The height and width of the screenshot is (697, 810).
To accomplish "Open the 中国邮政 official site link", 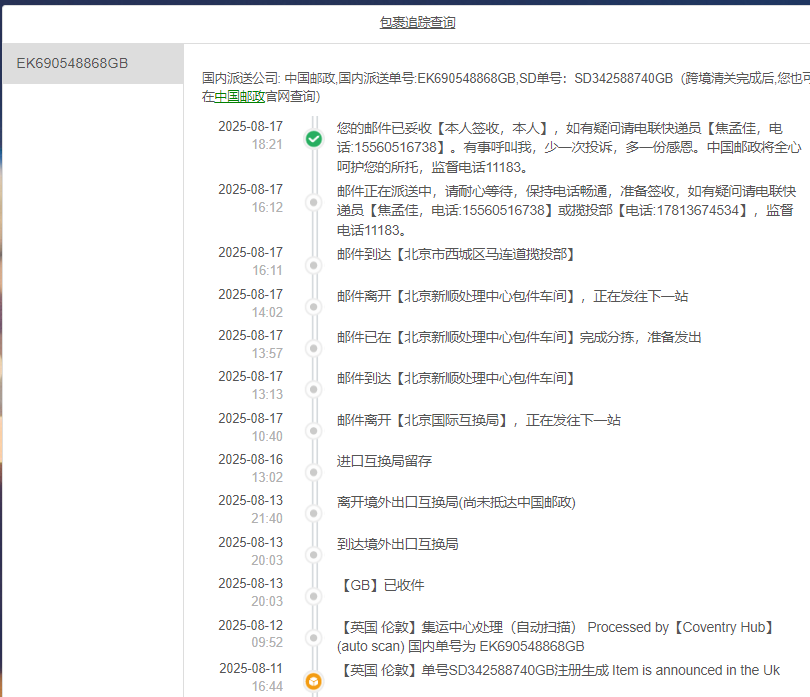I will click(x=240, y=97).
